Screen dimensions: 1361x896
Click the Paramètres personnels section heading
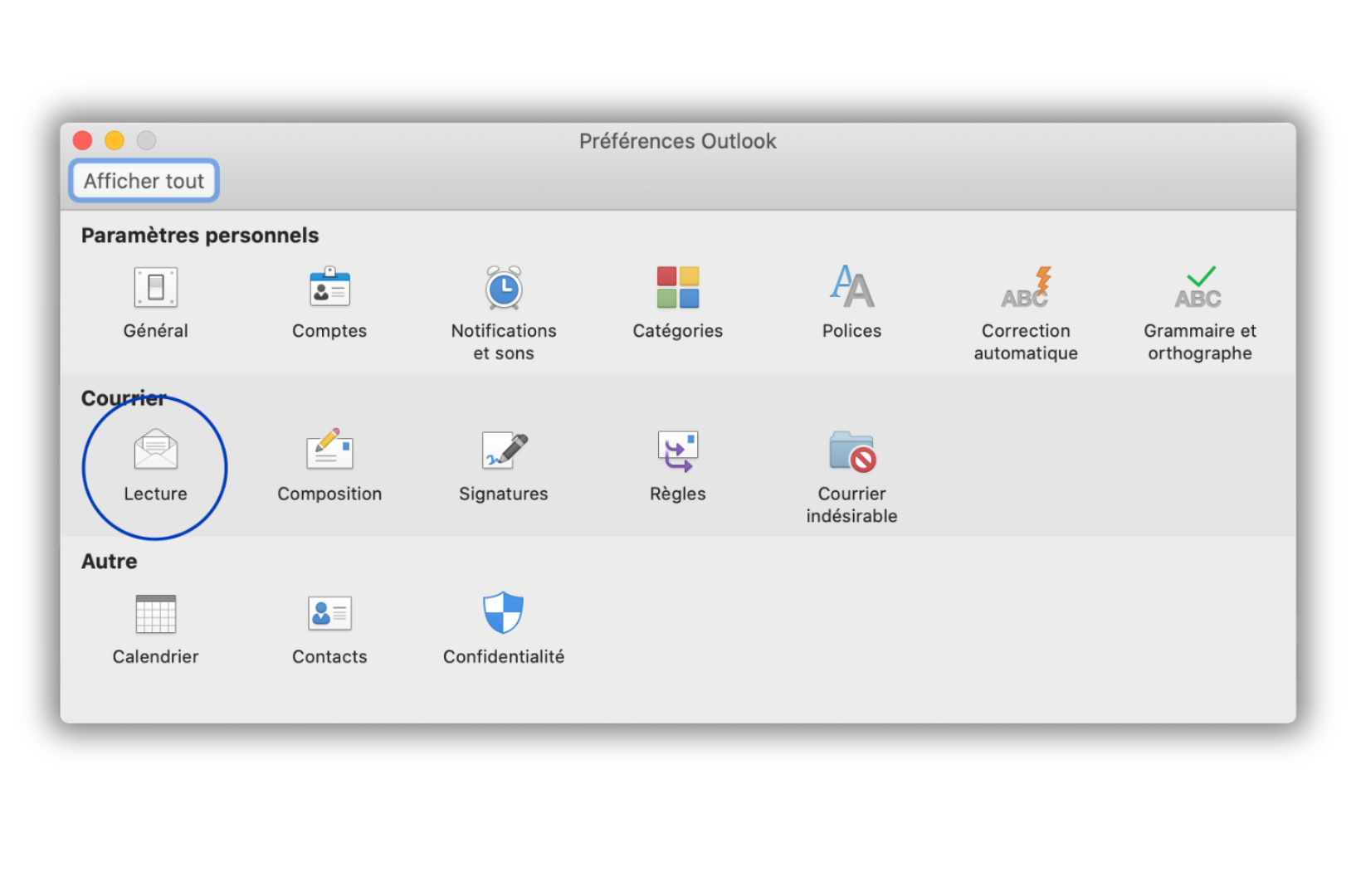pyautogui.click(x=200, y=236)
